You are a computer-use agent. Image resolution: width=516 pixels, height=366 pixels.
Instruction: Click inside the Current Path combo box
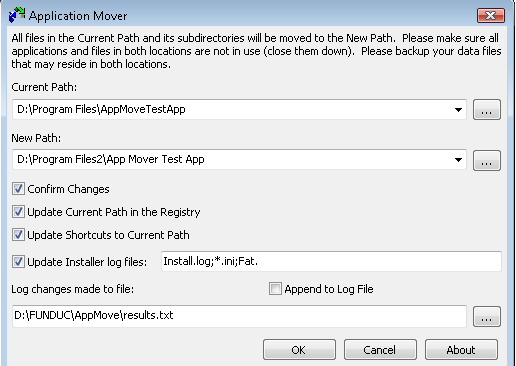point(239,109)
